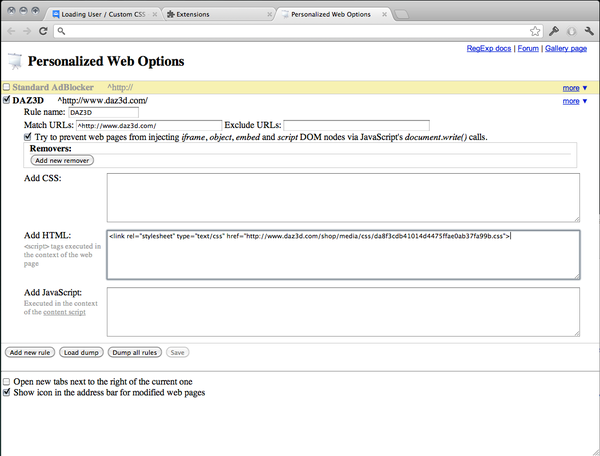Click the browser forward arrow
The height and width of the screenshot is (456, 600).
point(27,31)
